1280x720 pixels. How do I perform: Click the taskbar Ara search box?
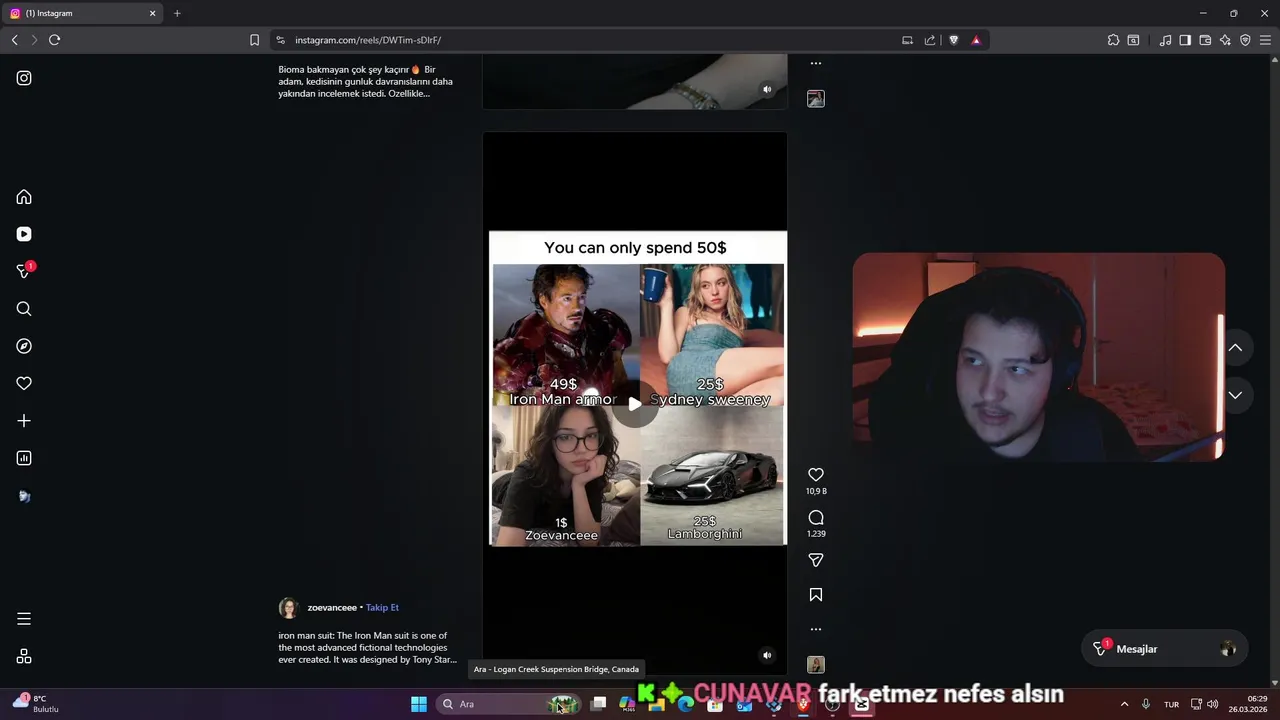[508, 704]
